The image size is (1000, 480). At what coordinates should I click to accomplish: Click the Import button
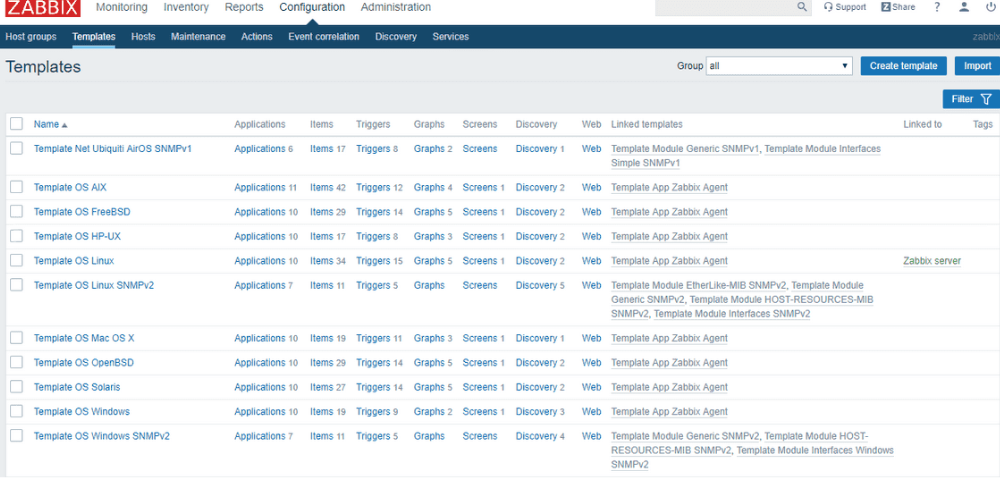[x=977, y=66]
